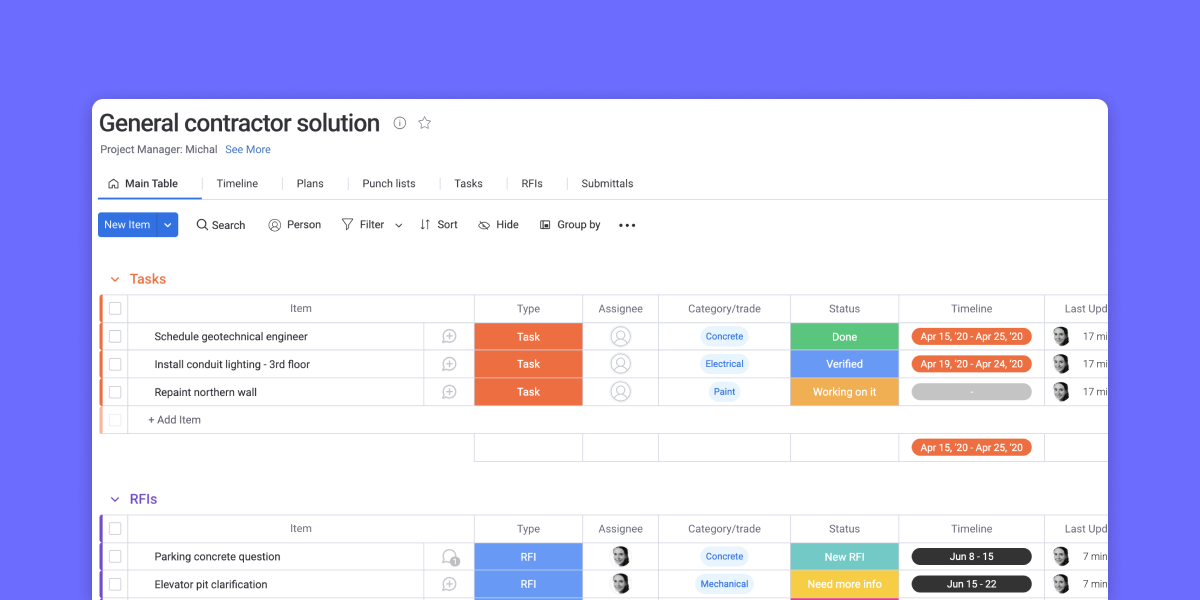
Task: Tick the Parking concrete question checkbox
Action: point(115,557)
